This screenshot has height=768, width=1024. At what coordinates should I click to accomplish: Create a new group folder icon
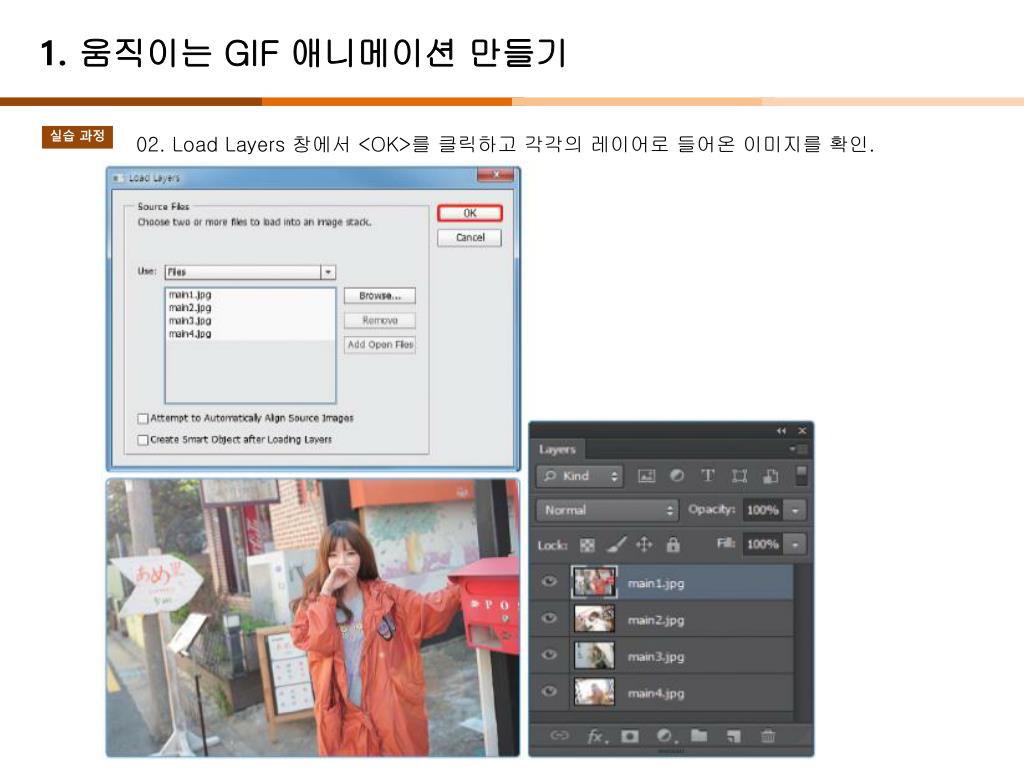point(699,735)
